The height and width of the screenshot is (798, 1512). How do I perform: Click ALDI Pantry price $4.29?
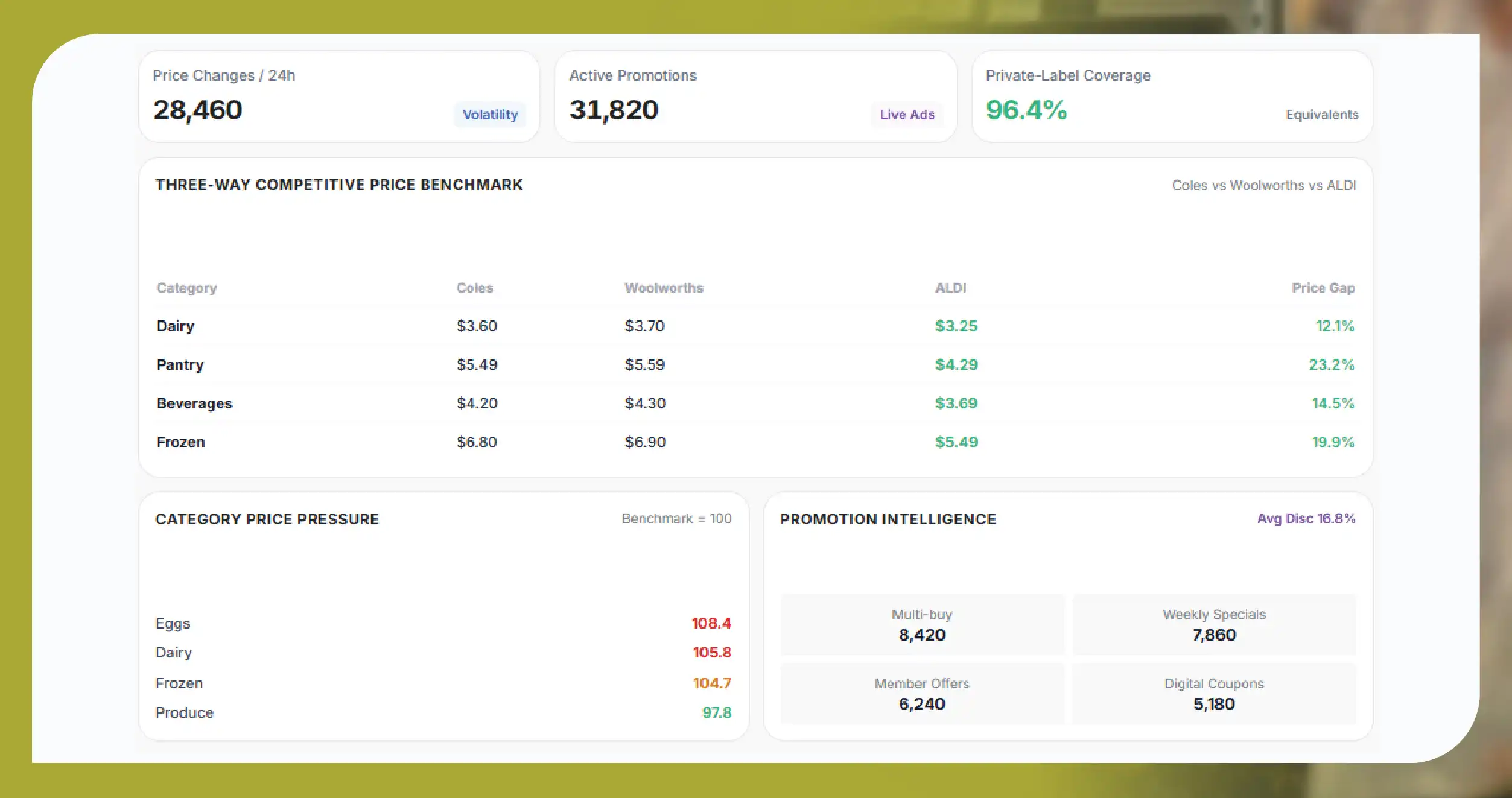tap(956, 365)
